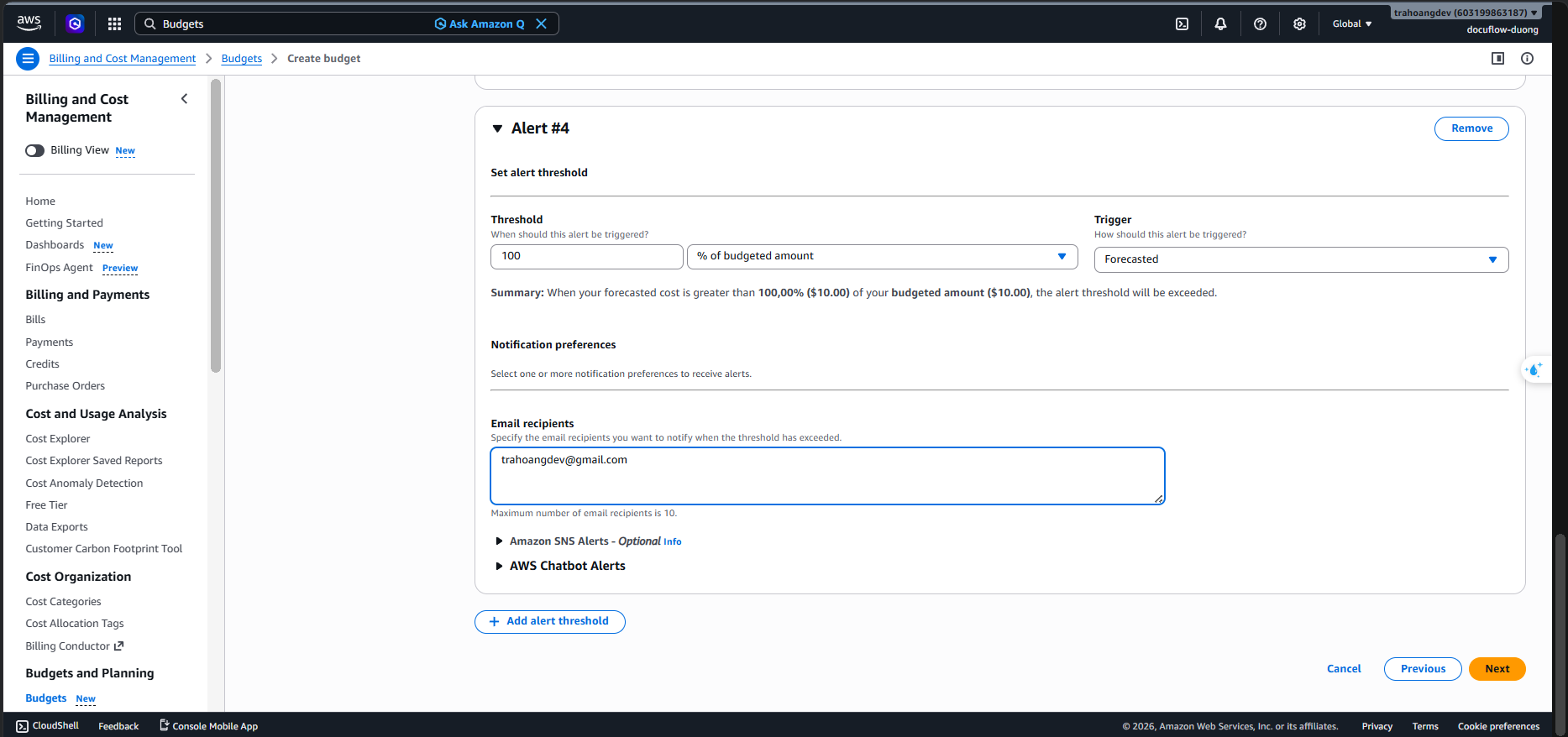Click Add alert threshold button

point(550,622)
